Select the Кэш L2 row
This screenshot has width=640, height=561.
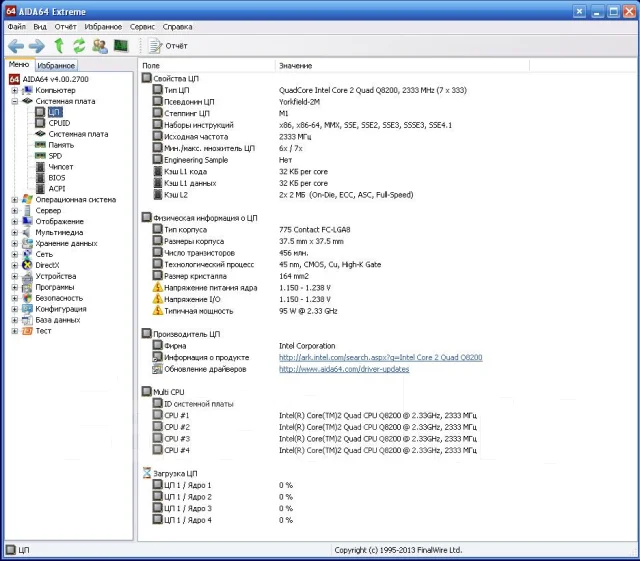pyautogui.click(x=283, y=195)
